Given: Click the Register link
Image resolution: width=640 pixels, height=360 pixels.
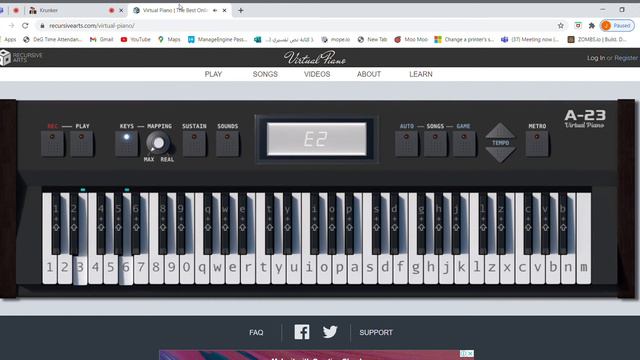Looking at the screenshot, I should pyautogui.click(x=626, y=58).
